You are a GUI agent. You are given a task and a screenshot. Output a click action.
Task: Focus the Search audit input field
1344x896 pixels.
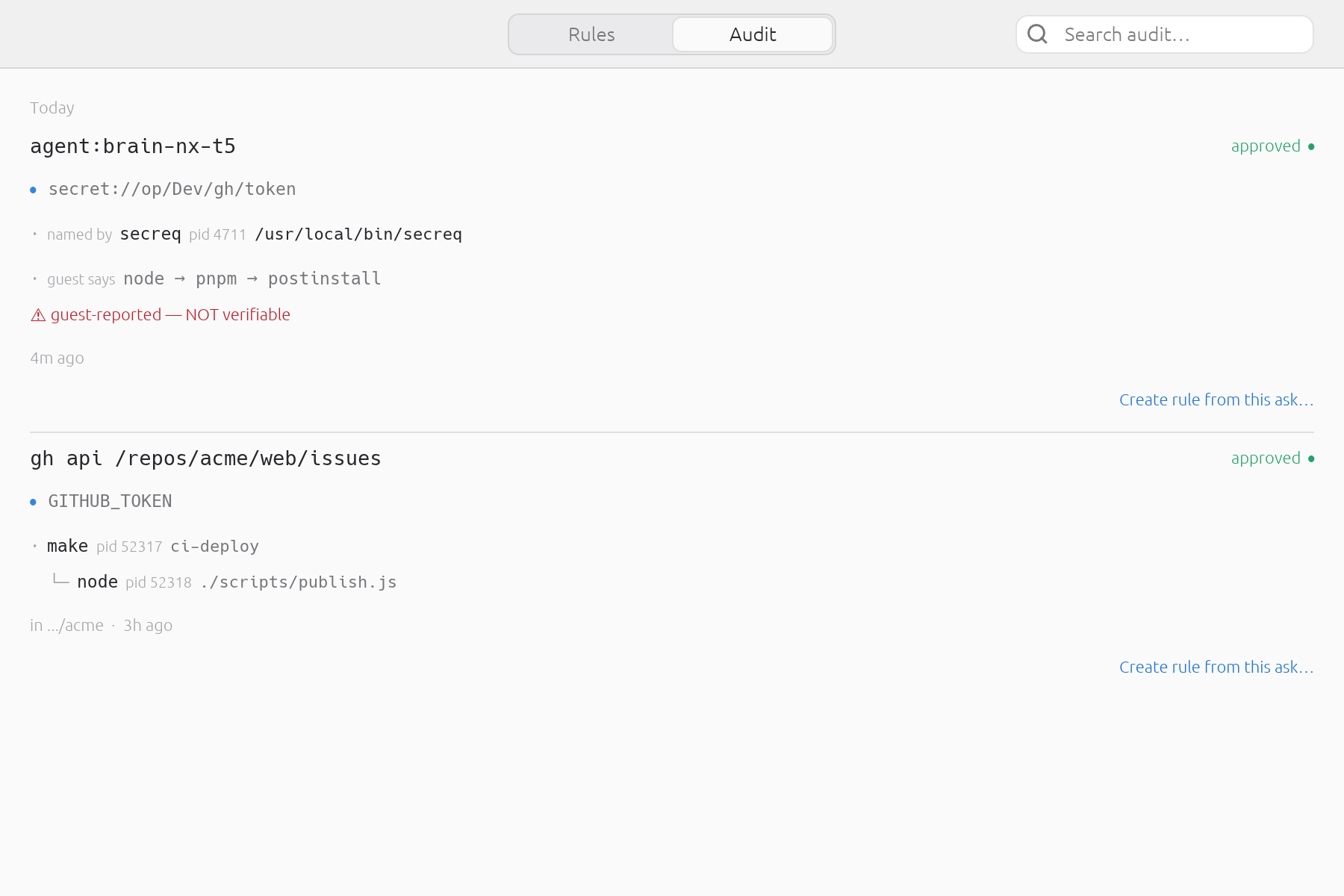[1165, 34]
